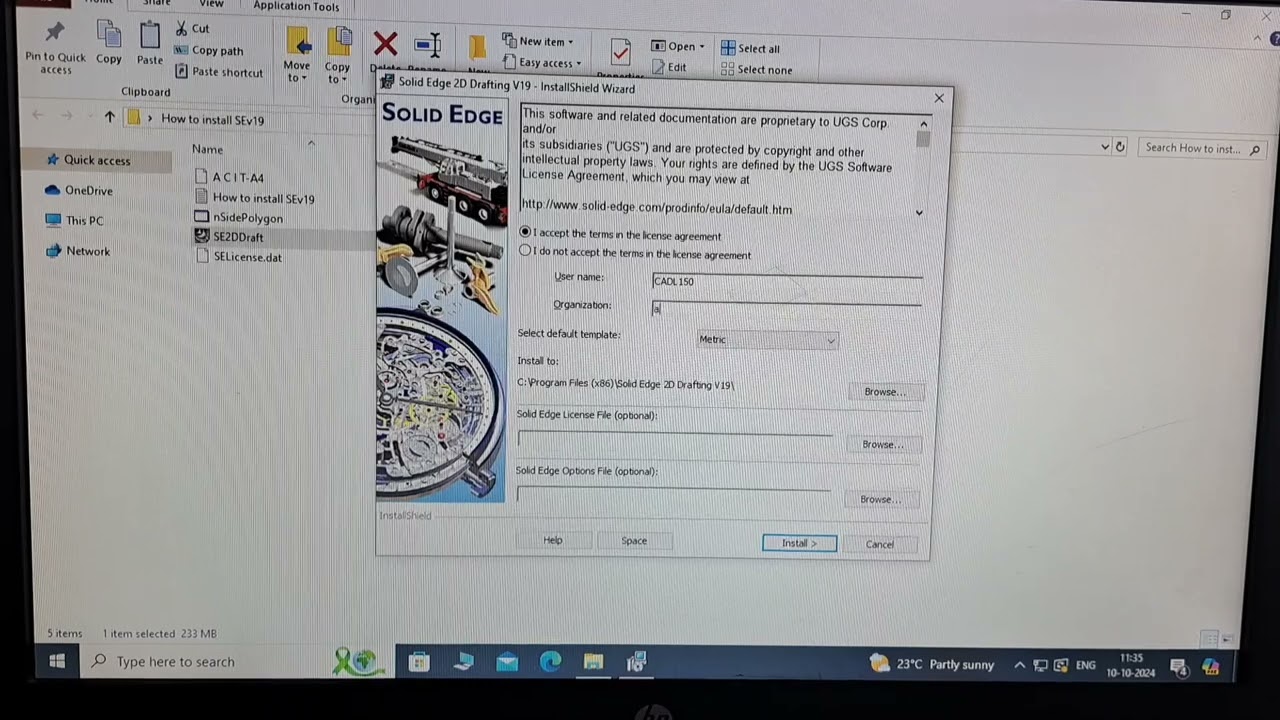This screenshot has width=1280, height=720.
Task: Click the Rename icon in the ribbon
Action: (x=428, y=44)
